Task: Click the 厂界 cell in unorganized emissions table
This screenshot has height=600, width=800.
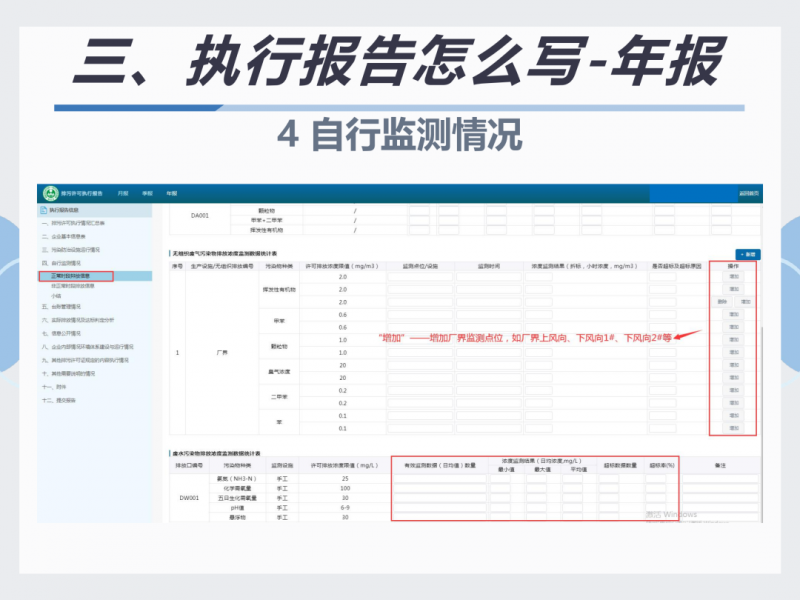Action: coord(222,353)
